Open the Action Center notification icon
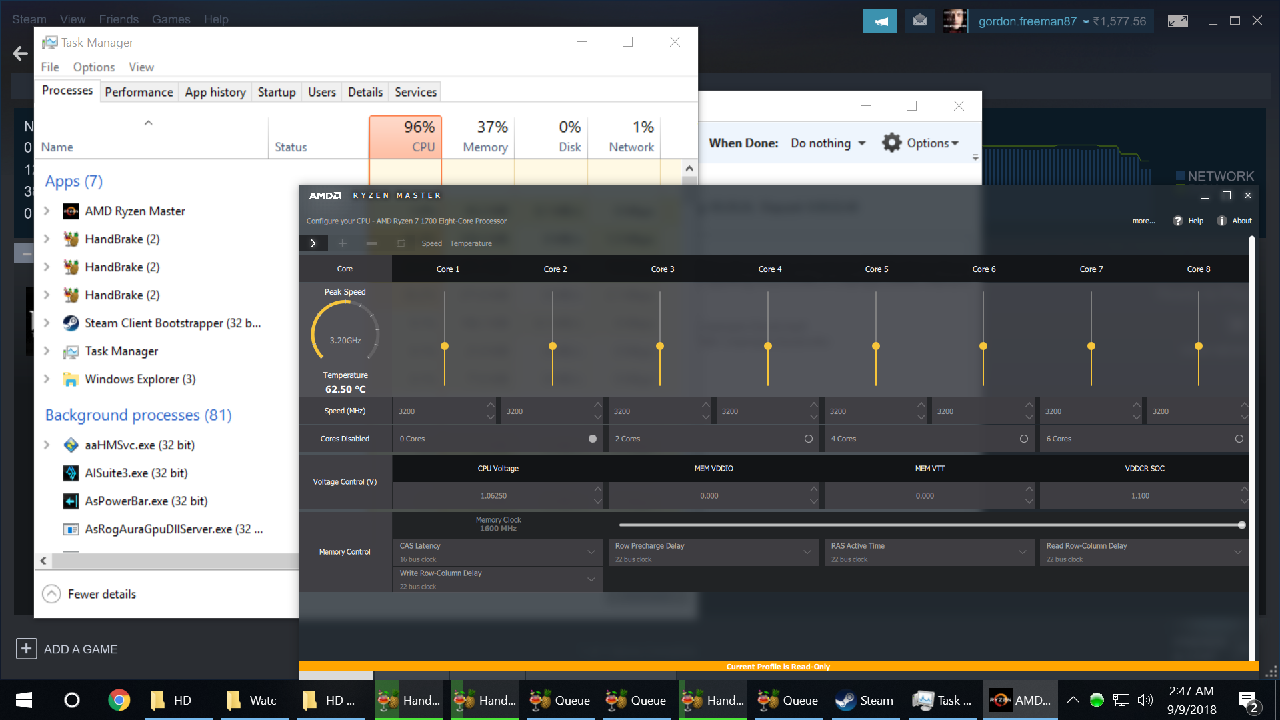The height and width of the screenshot is (720, 1280). [x=1248, y=700]
